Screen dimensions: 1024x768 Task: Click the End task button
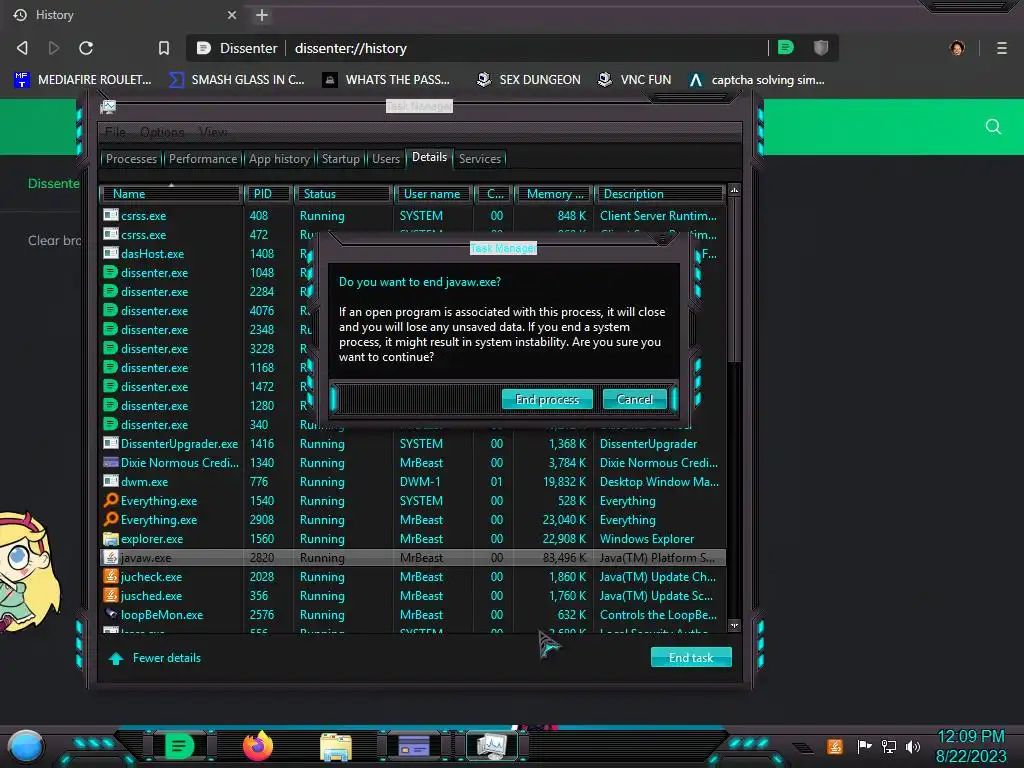pos(691,658)
